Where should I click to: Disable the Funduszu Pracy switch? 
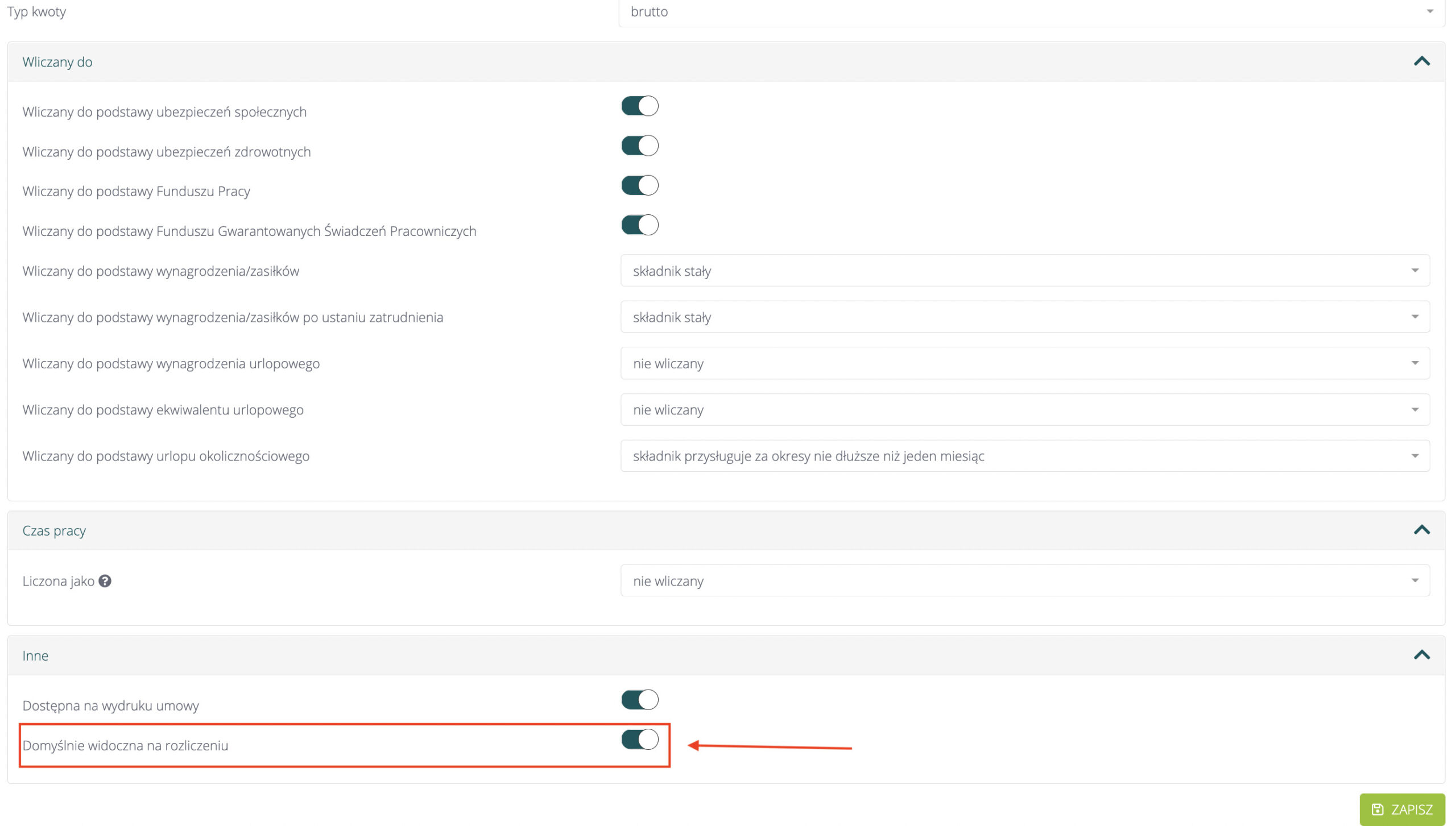[x=639, y=185]
